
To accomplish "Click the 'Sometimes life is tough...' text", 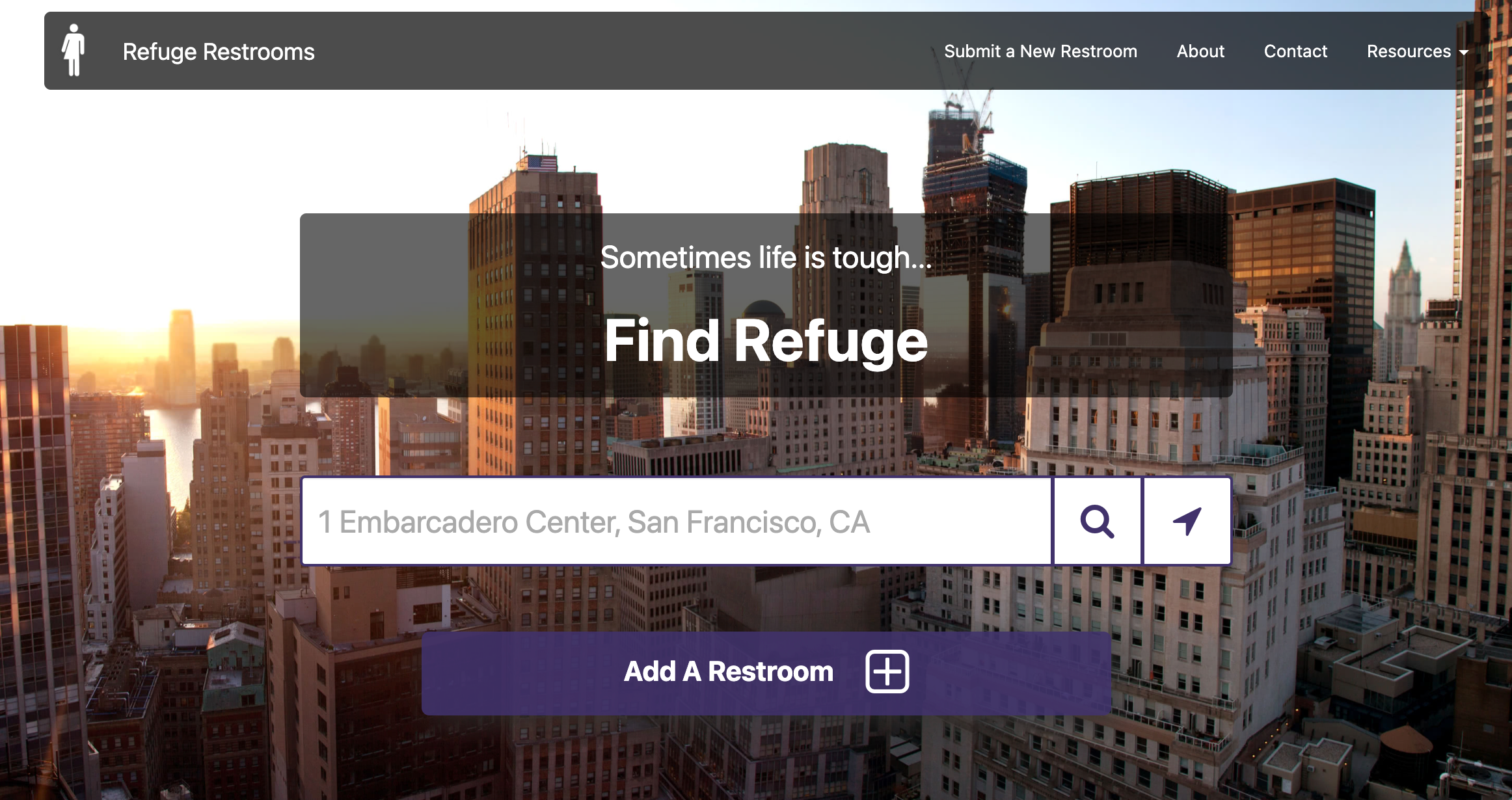I will click(x=766, y=258).
